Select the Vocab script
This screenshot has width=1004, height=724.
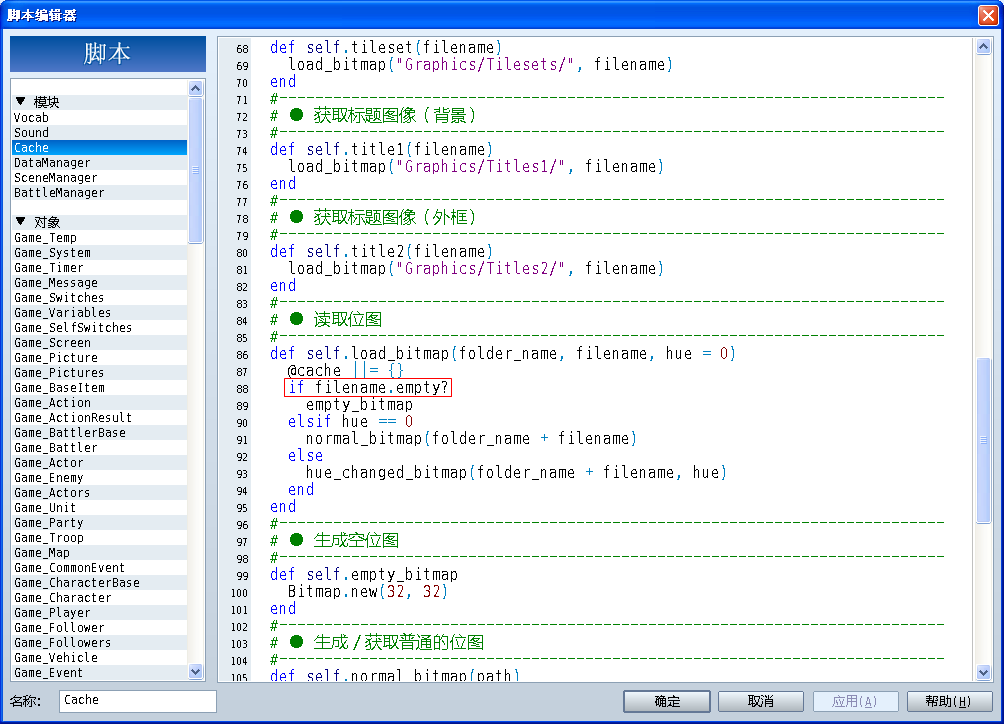(x=99, y=118)
